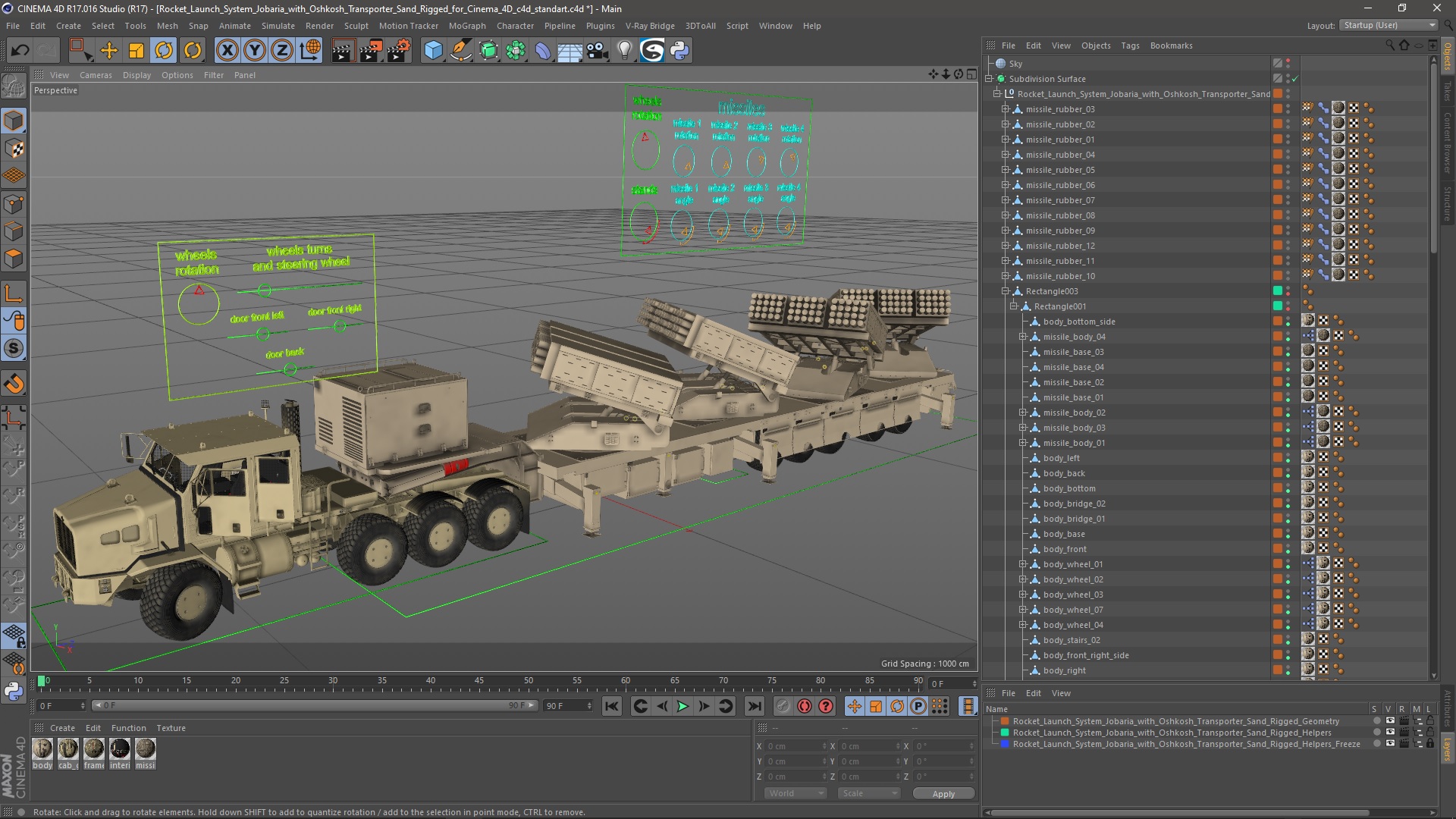
Task: Expand missile_body_04 object
Action: (x=1022, y=337)
